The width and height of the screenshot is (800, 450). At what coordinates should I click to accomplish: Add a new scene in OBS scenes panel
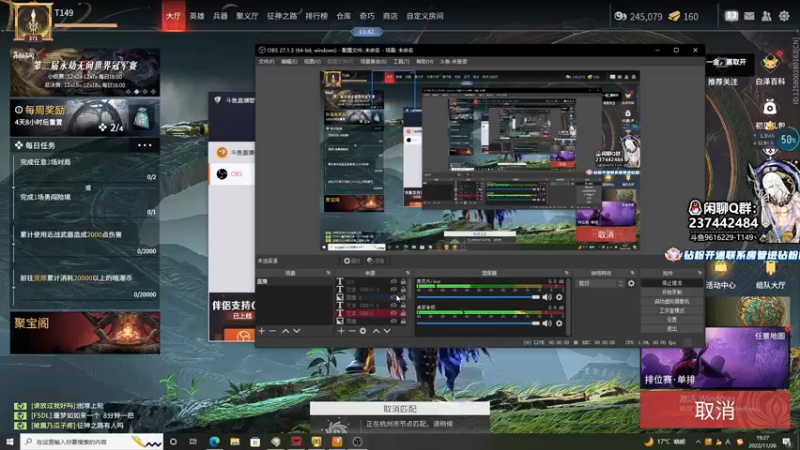click(262, 331)
